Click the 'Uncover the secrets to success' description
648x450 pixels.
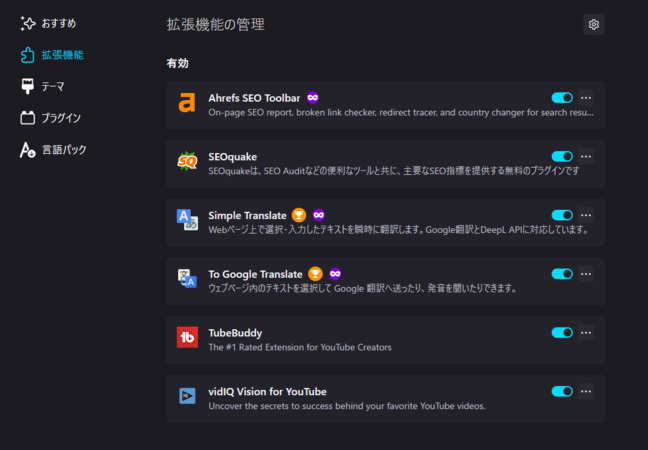tap(347, 406)
